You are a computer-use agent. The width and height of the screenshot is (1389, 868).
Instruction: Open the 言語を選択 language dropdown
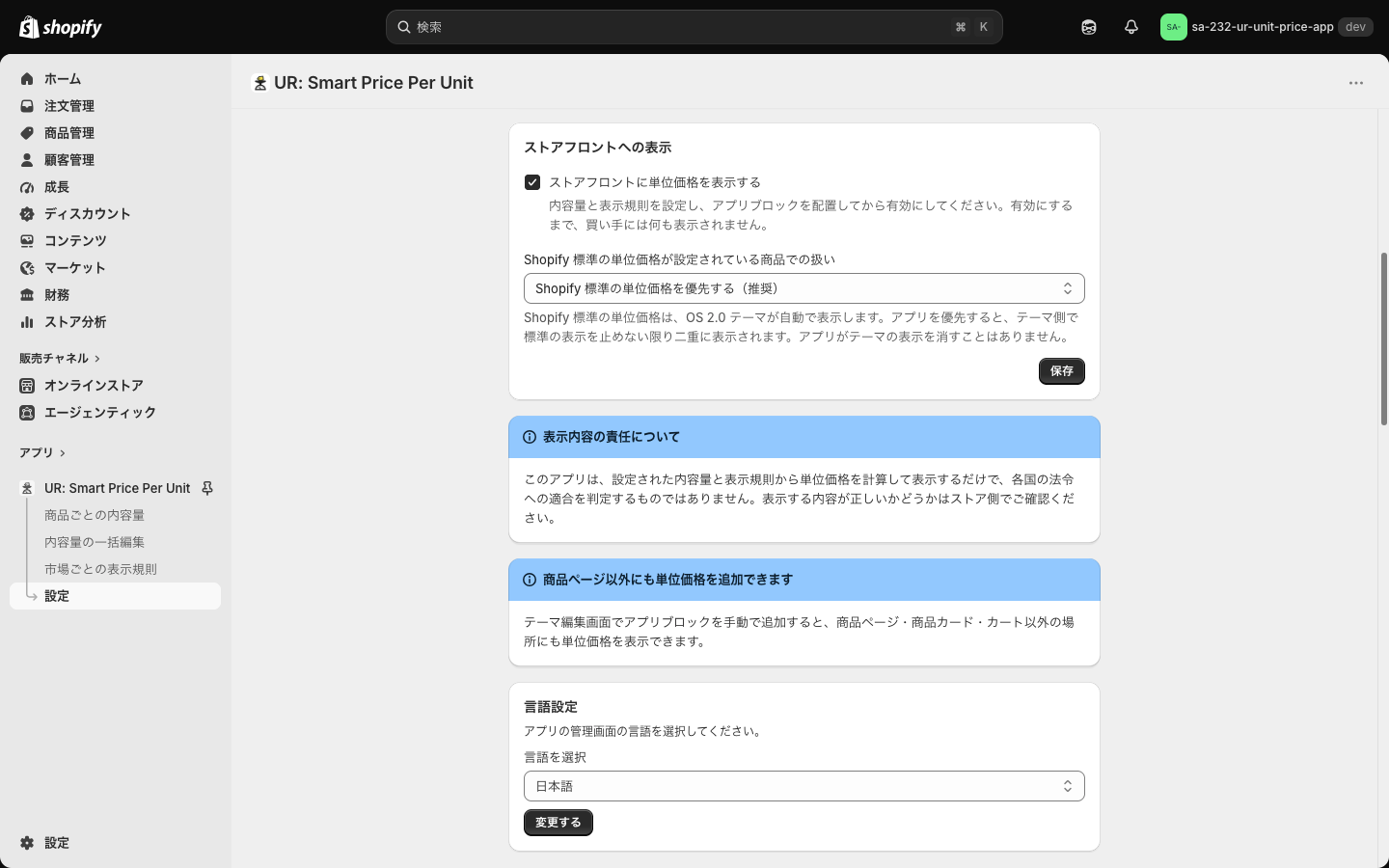(804, 786)
